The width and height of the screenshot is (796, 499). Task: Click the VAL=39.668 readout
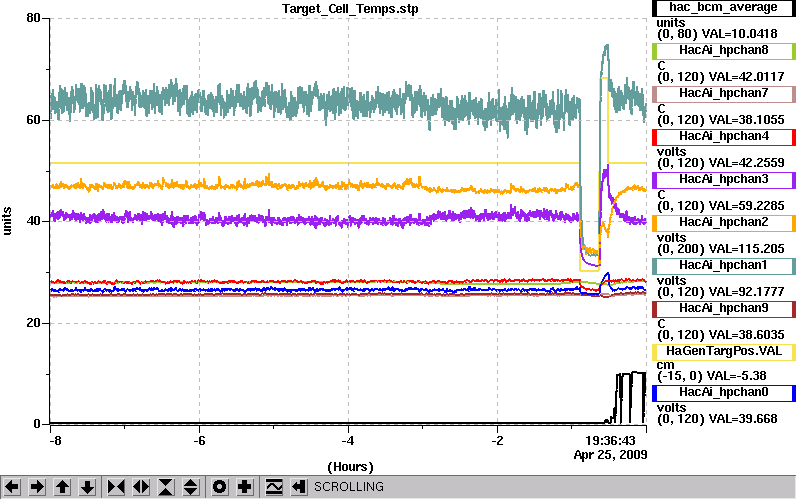(x=743, y=419)
